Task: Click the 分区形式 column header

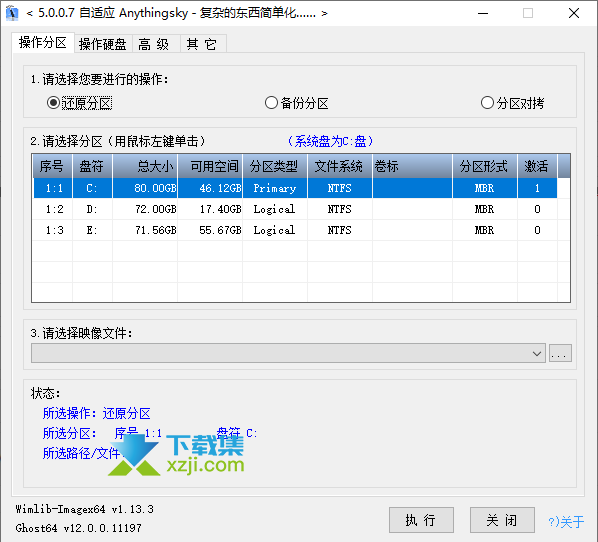Action: pos(485,166)
